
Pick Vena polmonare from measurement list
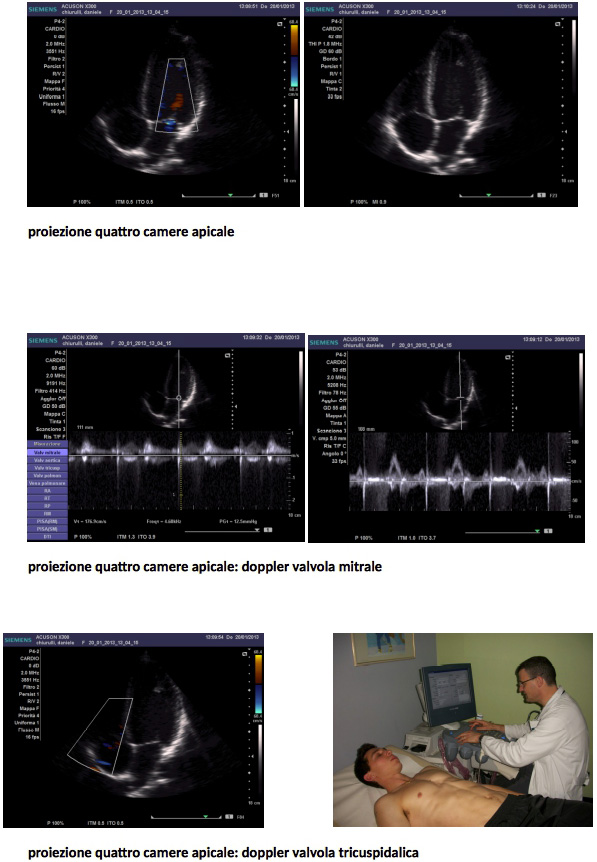coord(47,483)
